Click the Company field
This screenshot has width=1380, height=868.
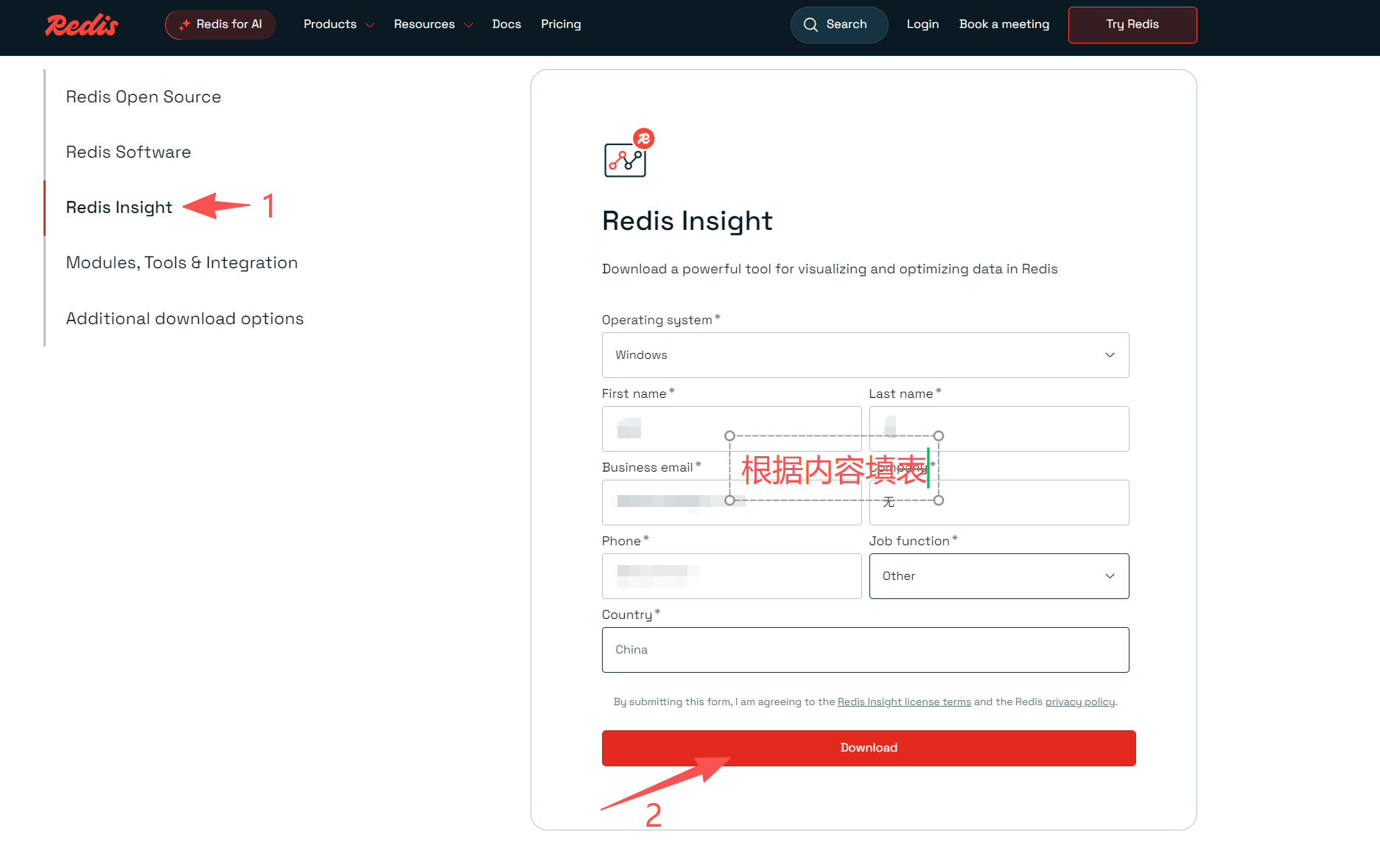(999, 503)
